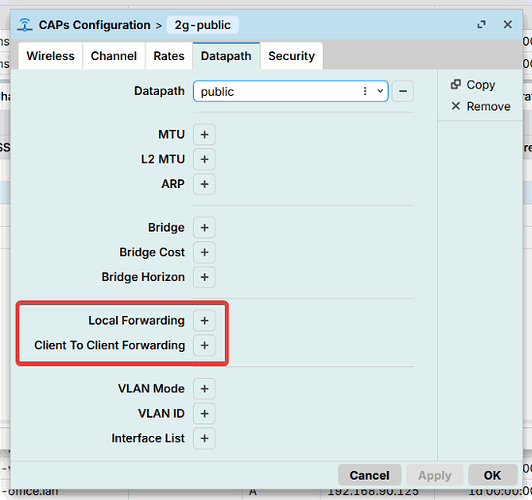Image resolution: width=532 pixels, height=500 pixels.
Task: Click the minus button beside Datapath
Action: click(403, 91)
